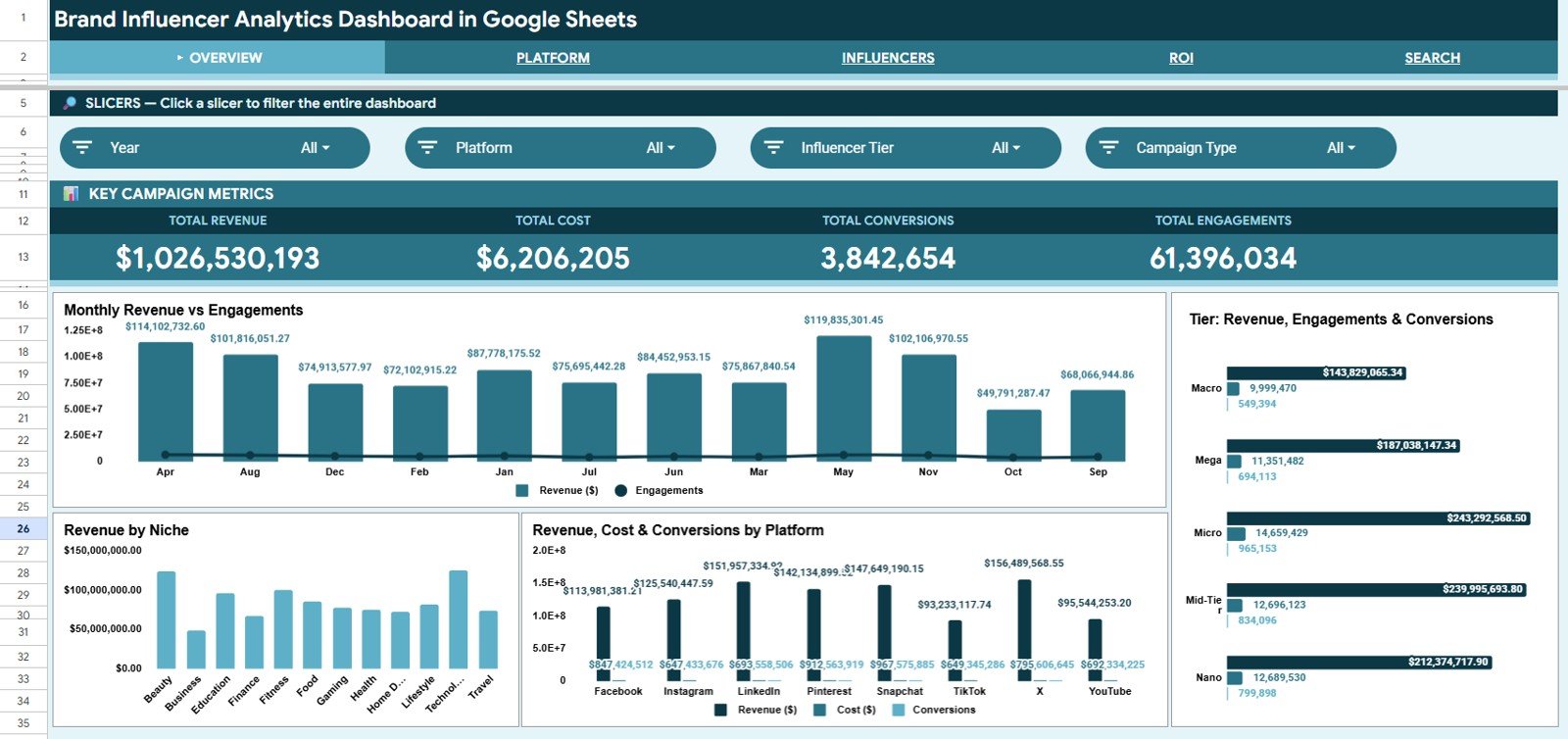The width and height of the screenshot is (1568, 739).
Task: Click the May revenue bar
Action: coord(844,398)
